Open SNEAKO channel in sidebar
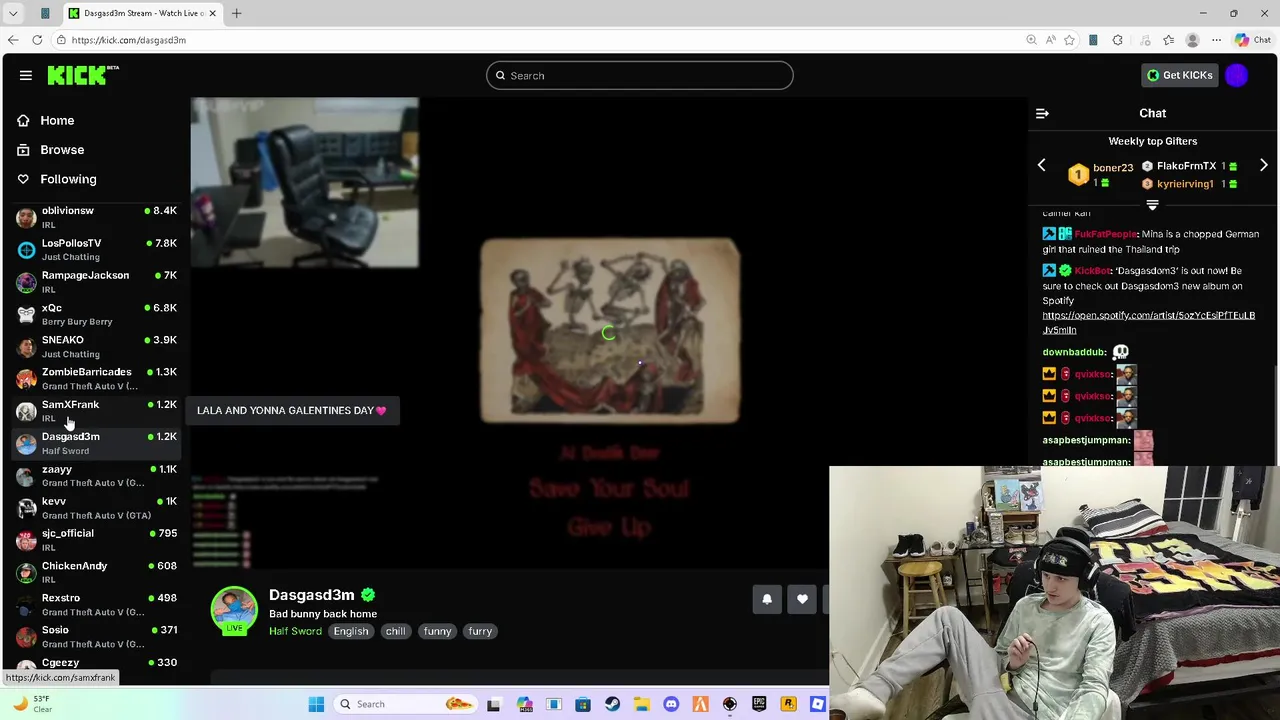This screenshot has width=1280, height=720. (96, 346)
